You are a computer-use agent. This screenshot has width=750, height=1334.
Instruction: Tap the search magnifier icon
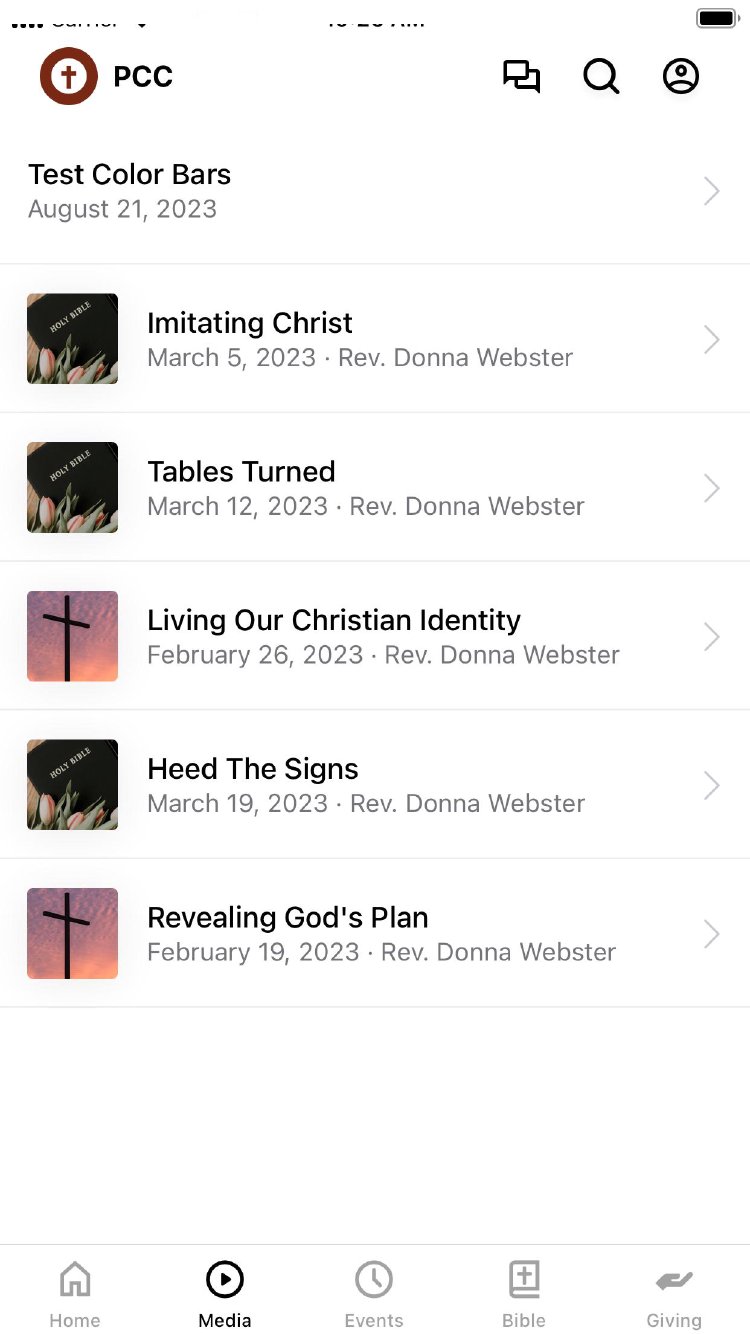pos(601,77)
